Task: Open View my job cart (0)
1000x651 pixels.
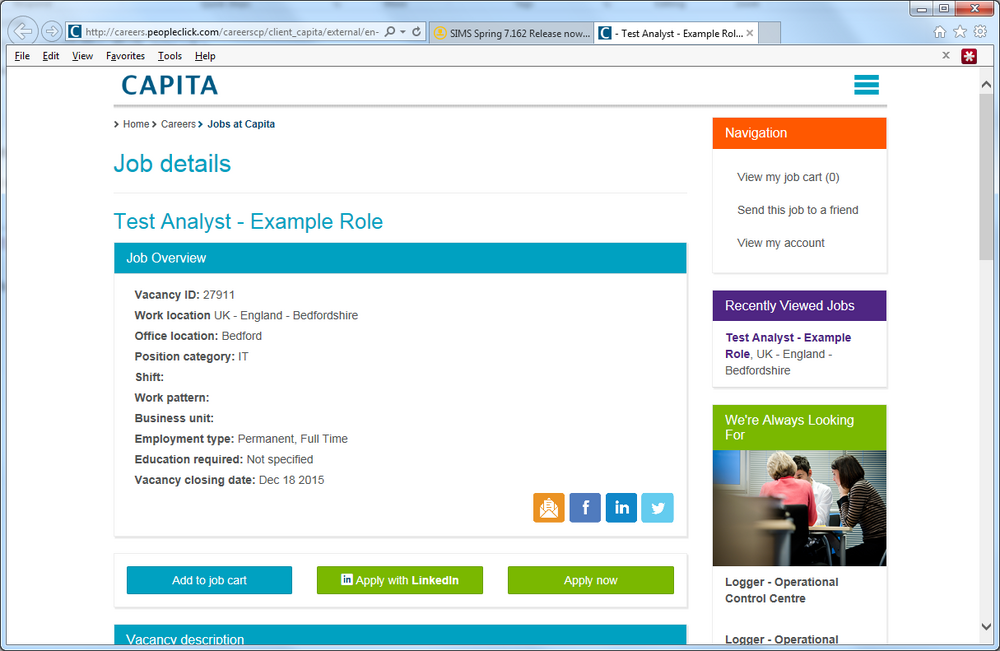Action: click(x=788, y=177)
